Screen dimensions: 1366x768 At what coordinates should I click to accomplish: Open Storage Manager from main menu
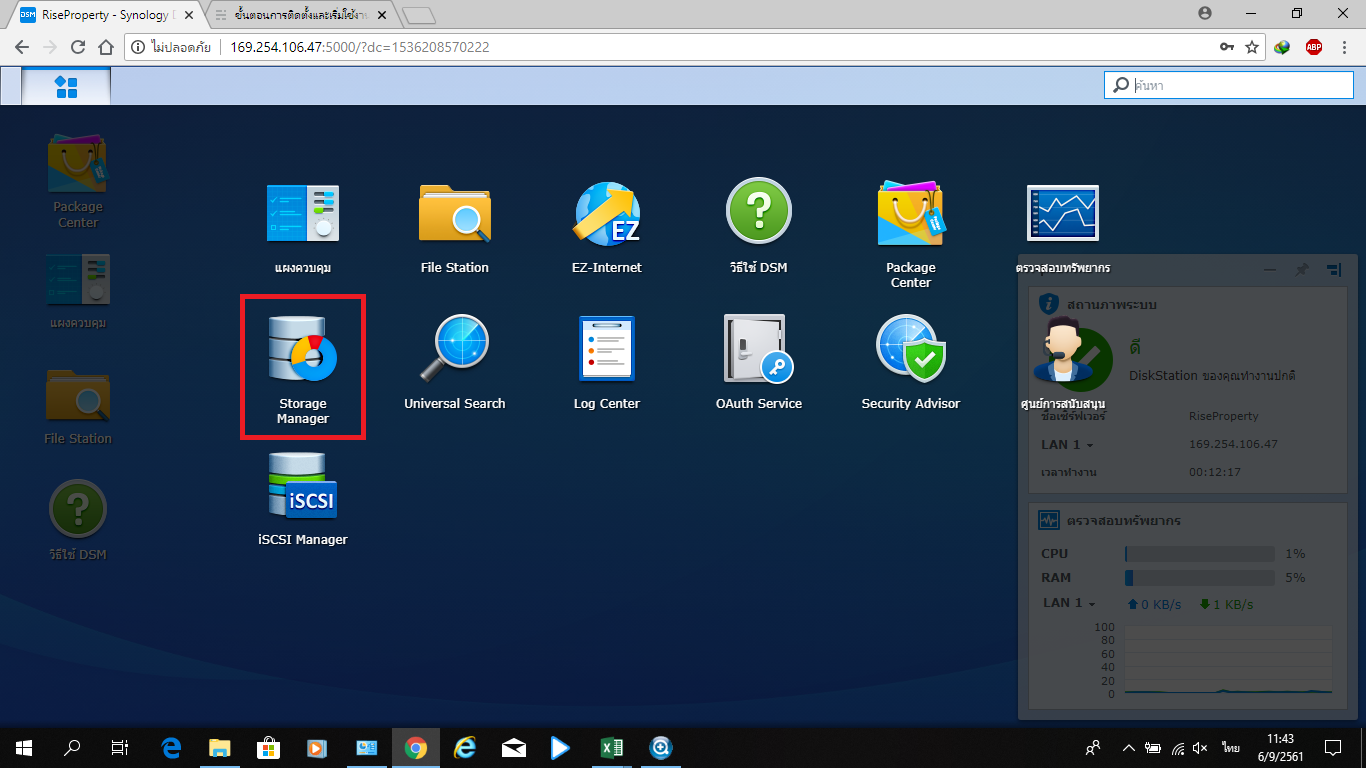pos(302,366)
